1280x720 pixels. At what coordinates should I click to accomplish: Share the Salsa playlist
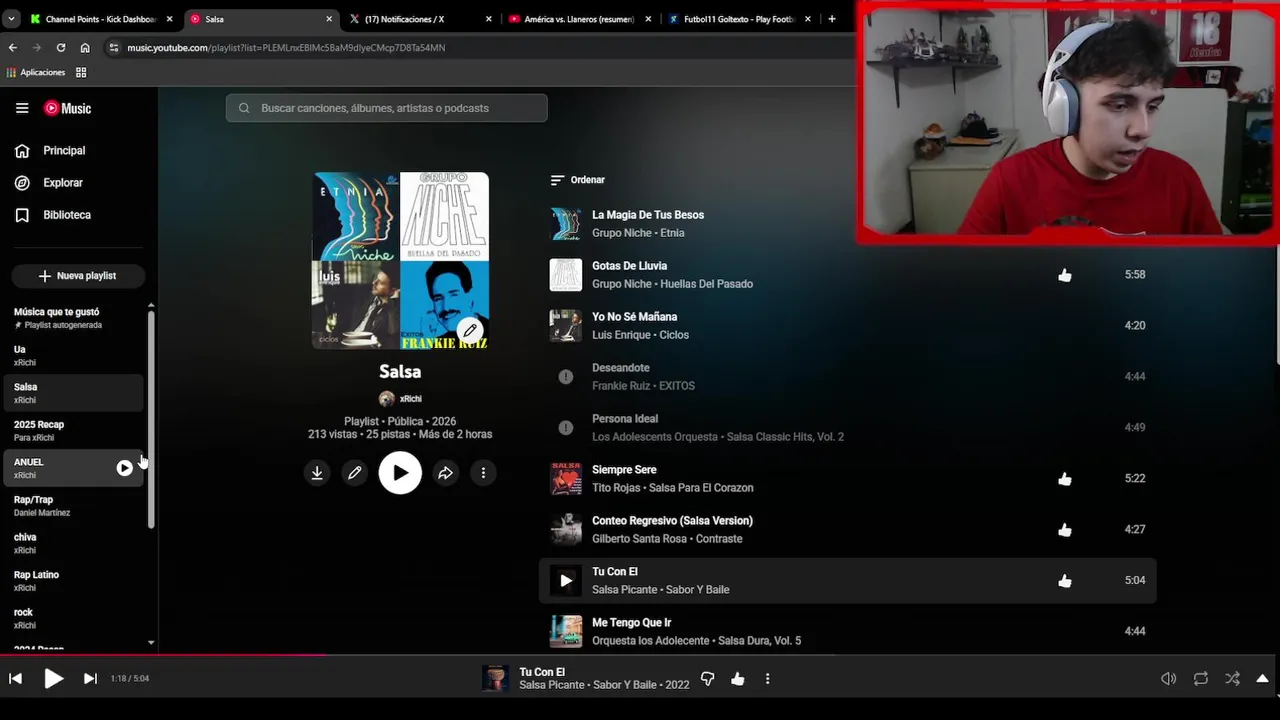click(445, 473)
